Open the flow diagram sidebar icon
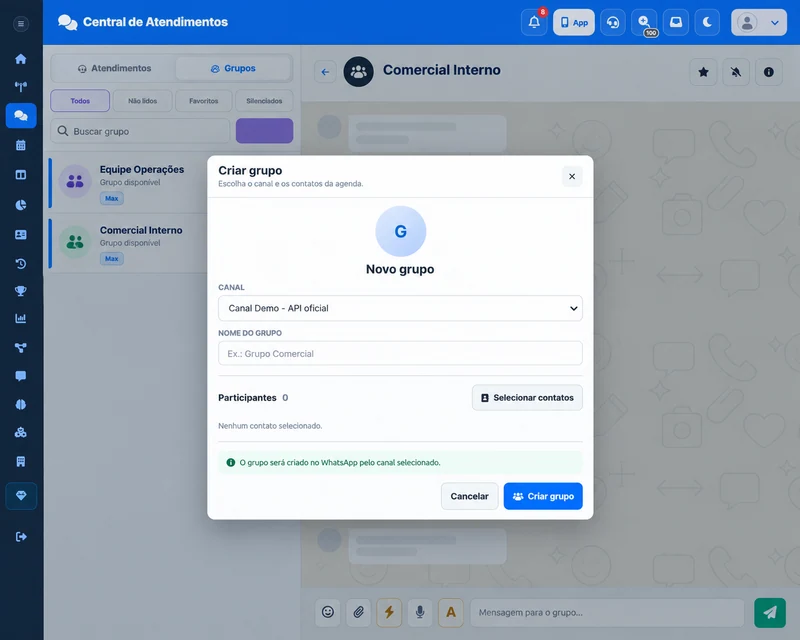The image size is (800, 640). pyautogui.click(x=21, y=348)
